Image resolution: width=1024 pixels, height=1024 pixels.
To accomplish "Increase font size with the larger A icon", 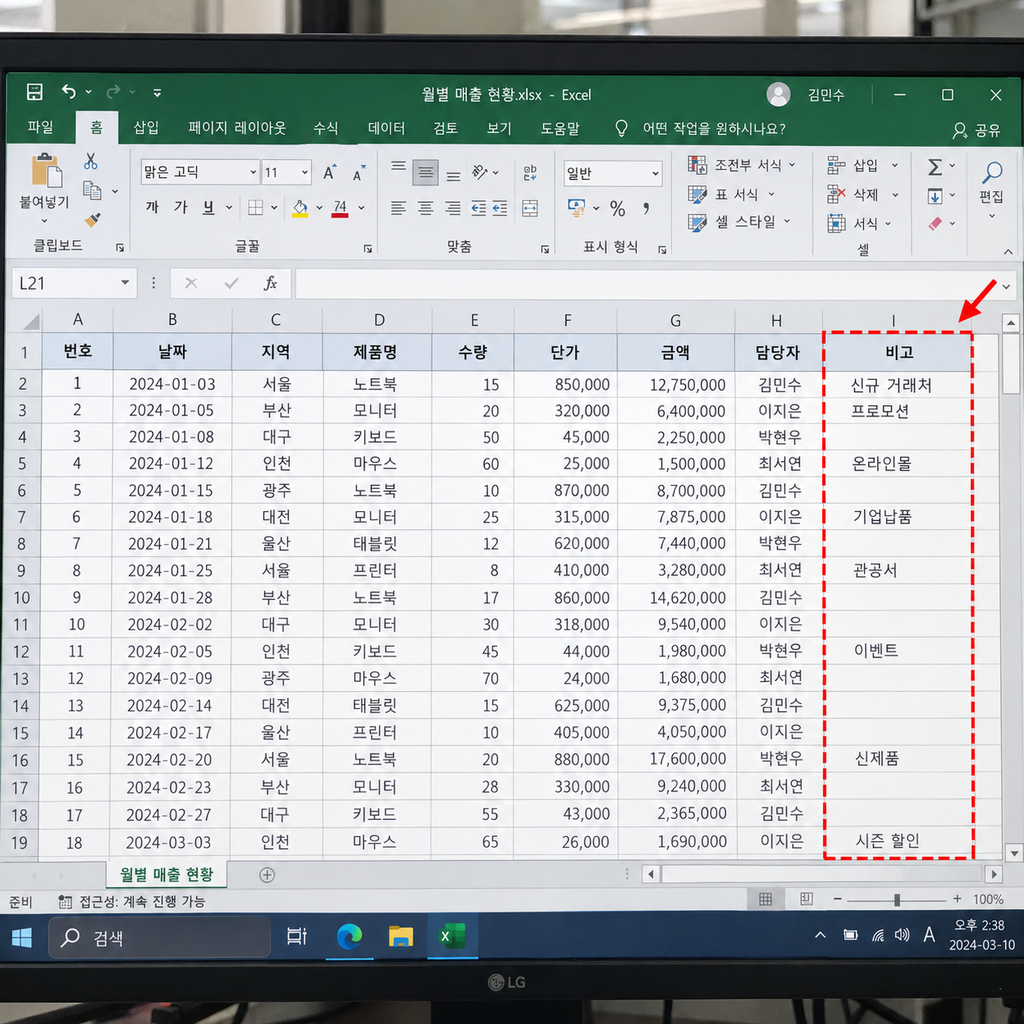I will [330, 172].
